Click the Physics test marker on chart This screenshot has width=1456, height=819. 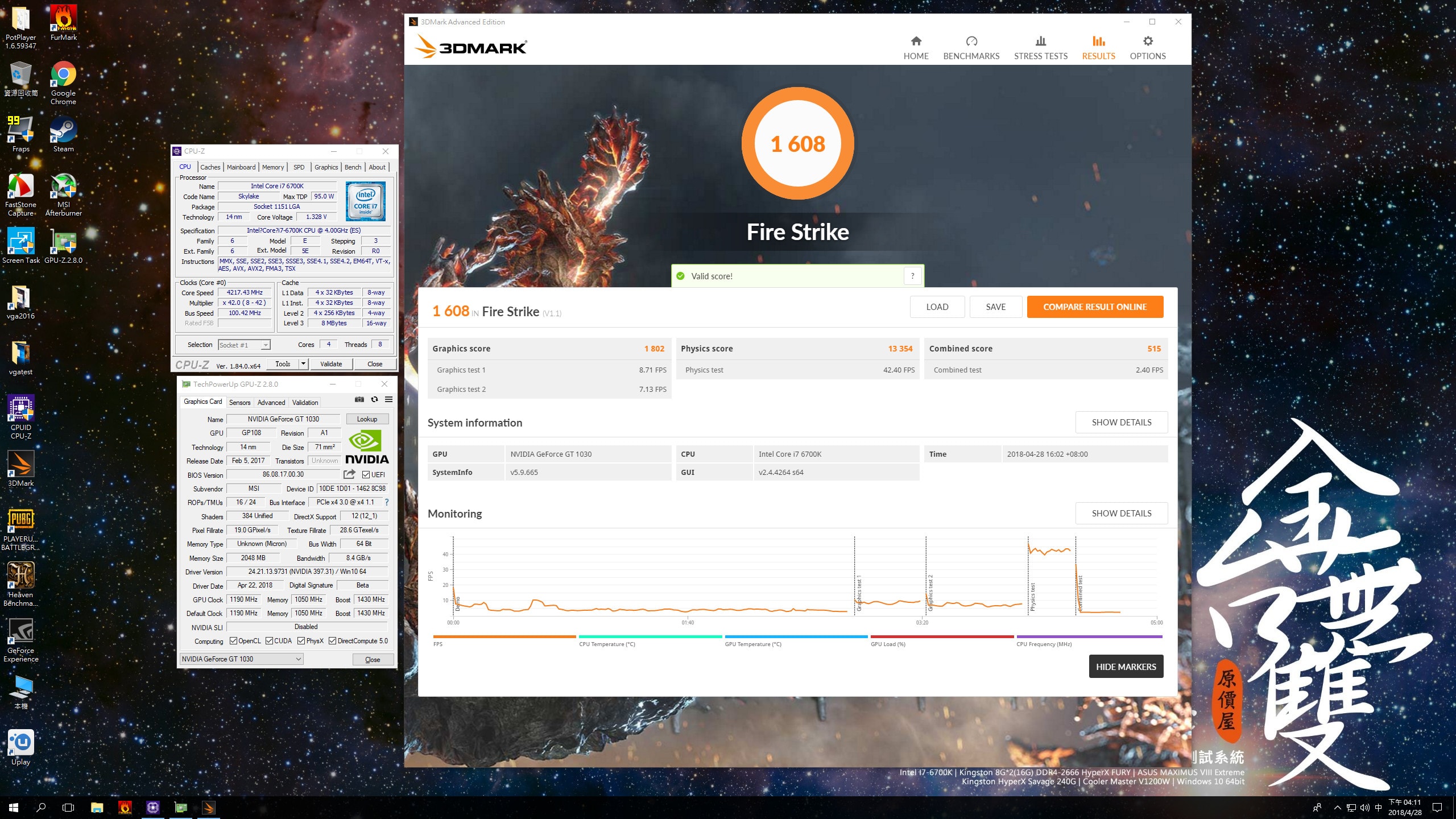point(1033,597)
